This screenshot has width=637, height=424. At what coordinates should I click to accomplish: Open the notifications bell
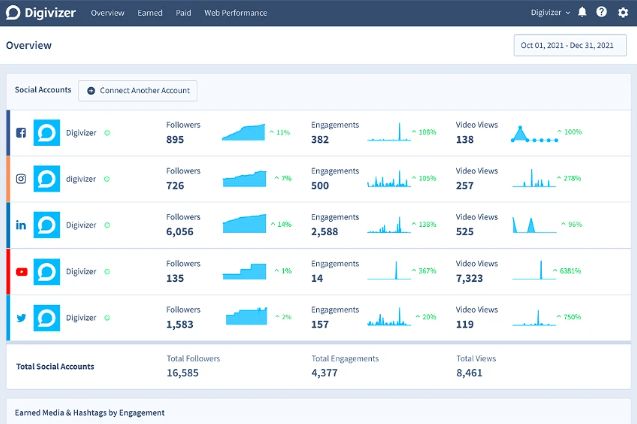pos(583,13)
